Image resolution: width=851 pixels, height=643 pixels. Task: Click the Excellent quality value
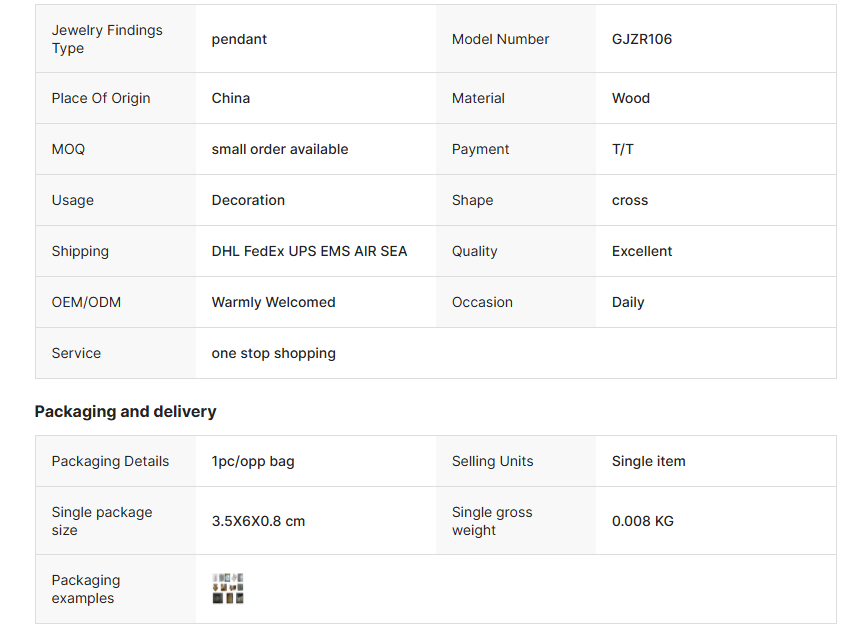tap(642, 251)
